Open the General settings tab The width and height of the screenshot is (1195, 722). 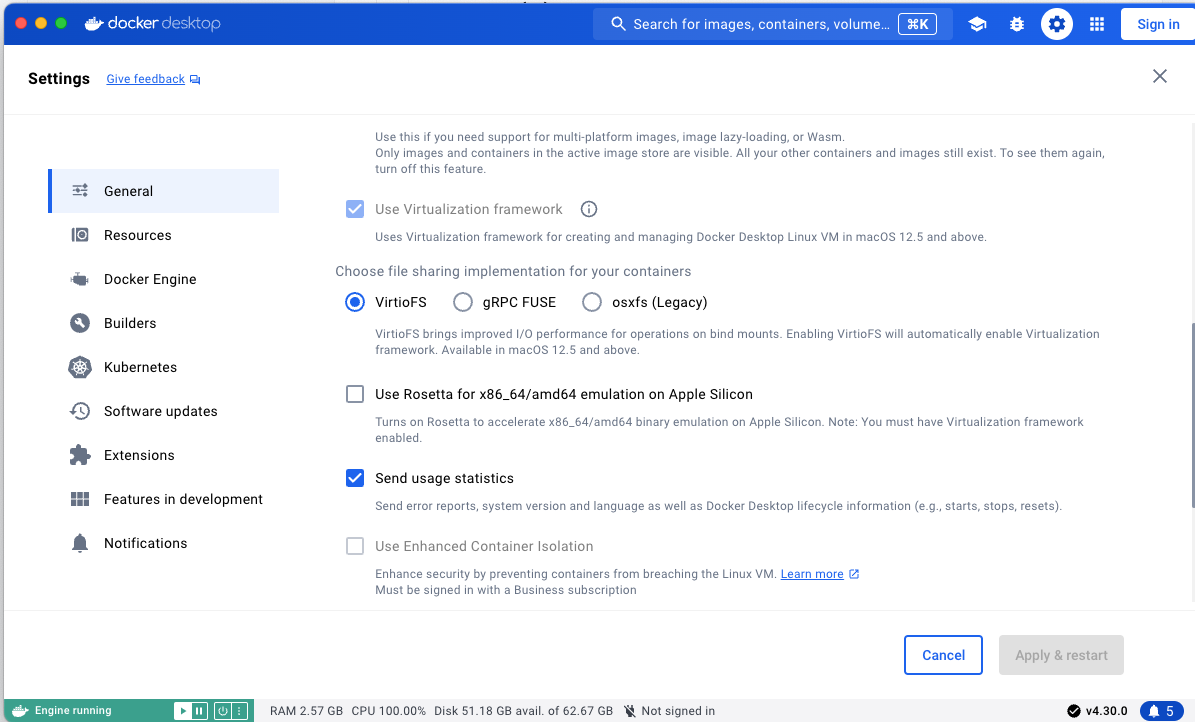coord(164,191)
